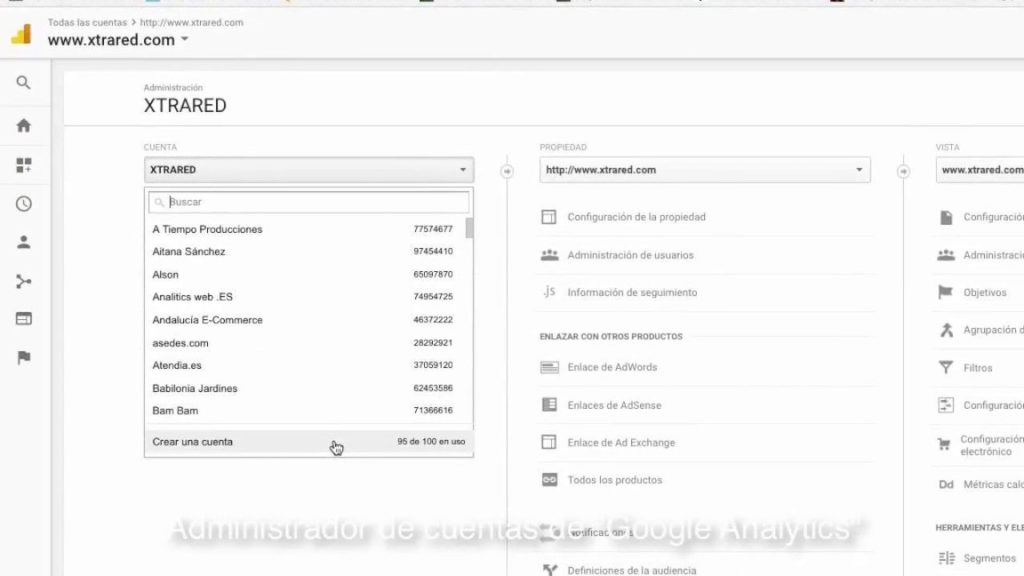Open the www.xtrared.com account selector arrow
Image resolution: width=1024 pixels, height=576 pixels.
(186, 41)
